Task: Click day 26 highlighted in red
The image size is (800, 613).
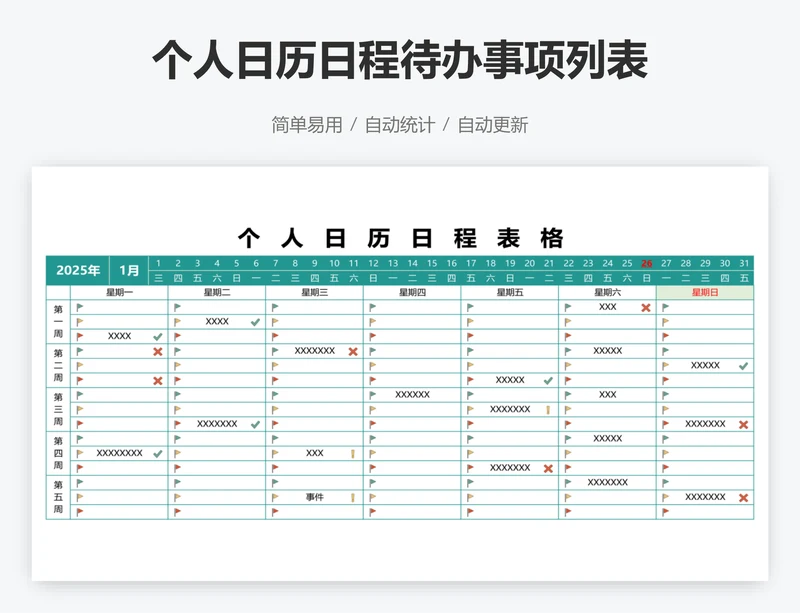Action: 646,263
